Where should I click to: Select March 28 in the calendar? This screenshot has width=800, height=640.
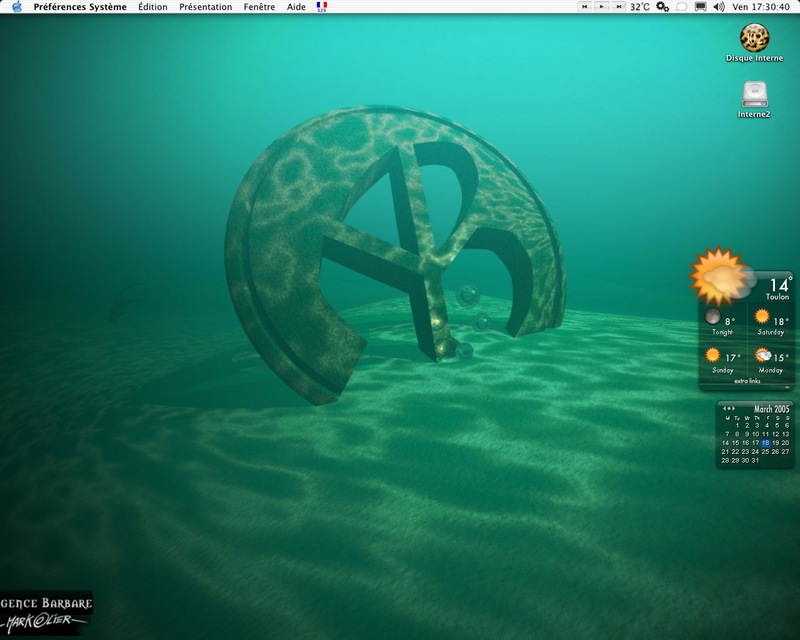point(726,460)
